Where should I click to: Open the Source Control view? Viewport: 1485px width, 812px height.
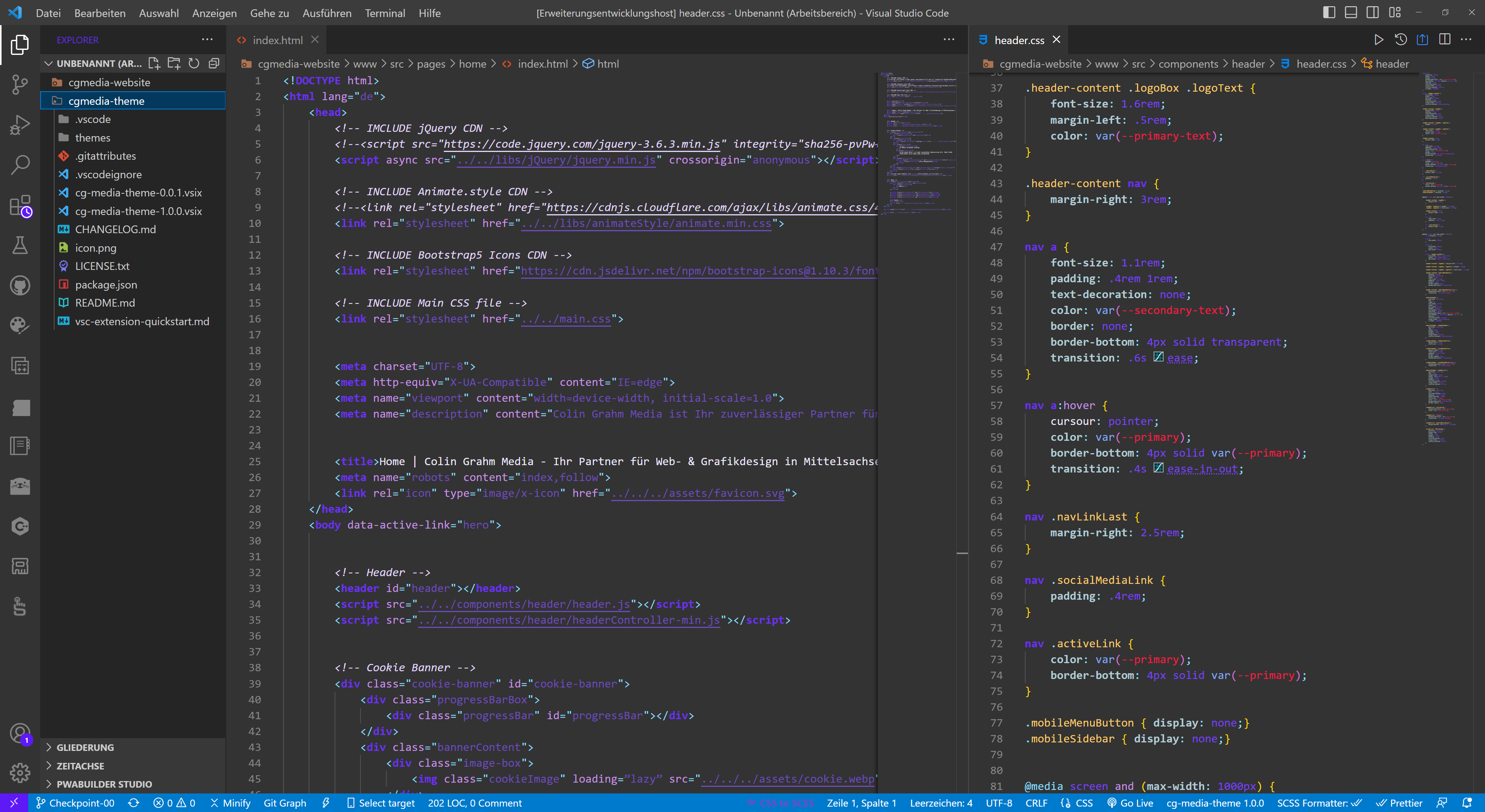pos(20,85)
